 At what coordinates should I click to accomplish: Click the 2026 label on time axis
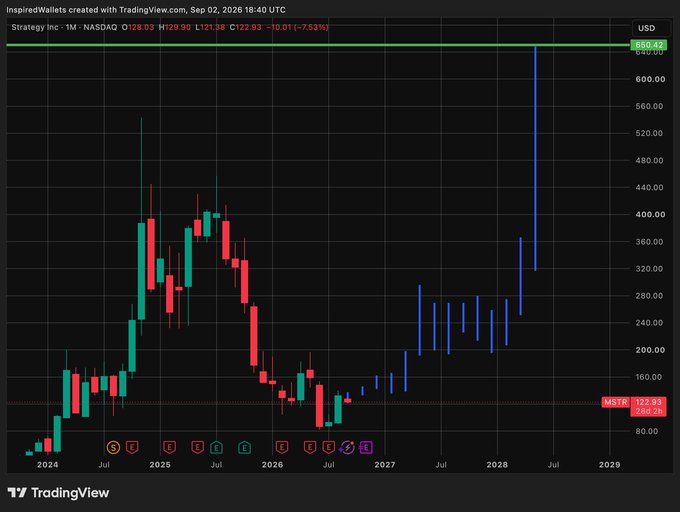click(x=272, y=465)
